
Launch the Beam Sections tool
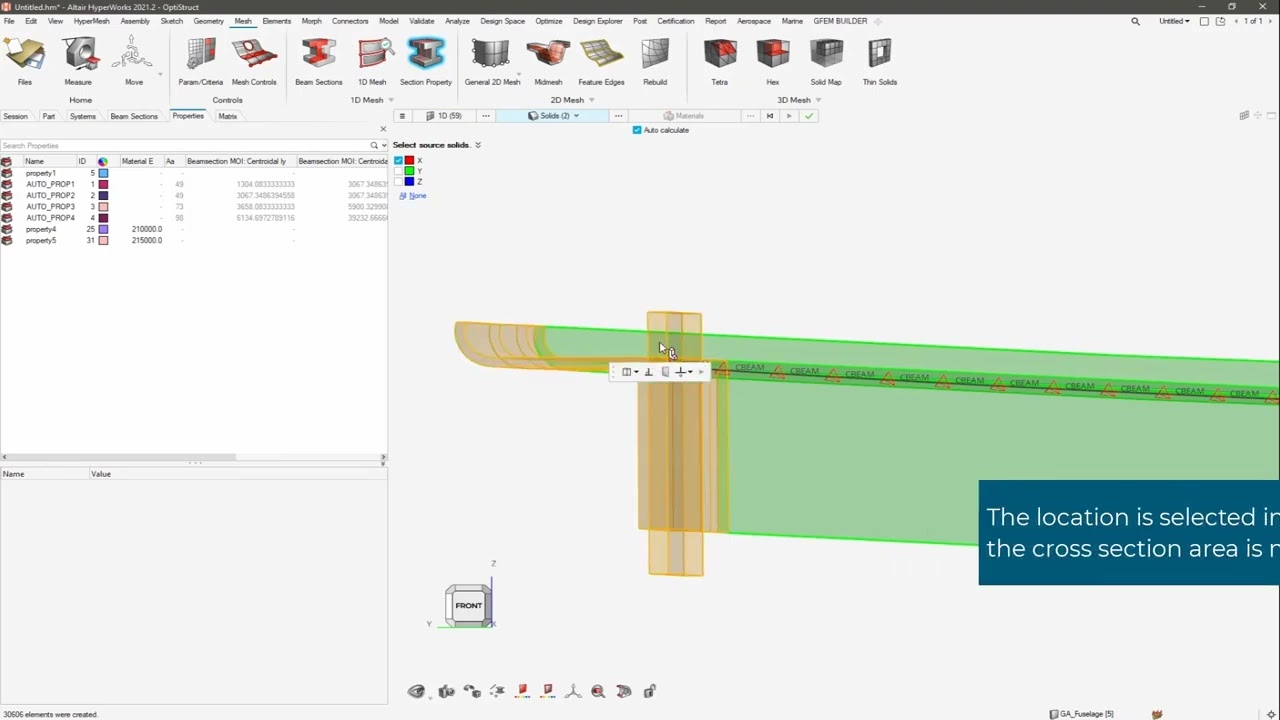(319, 62)
